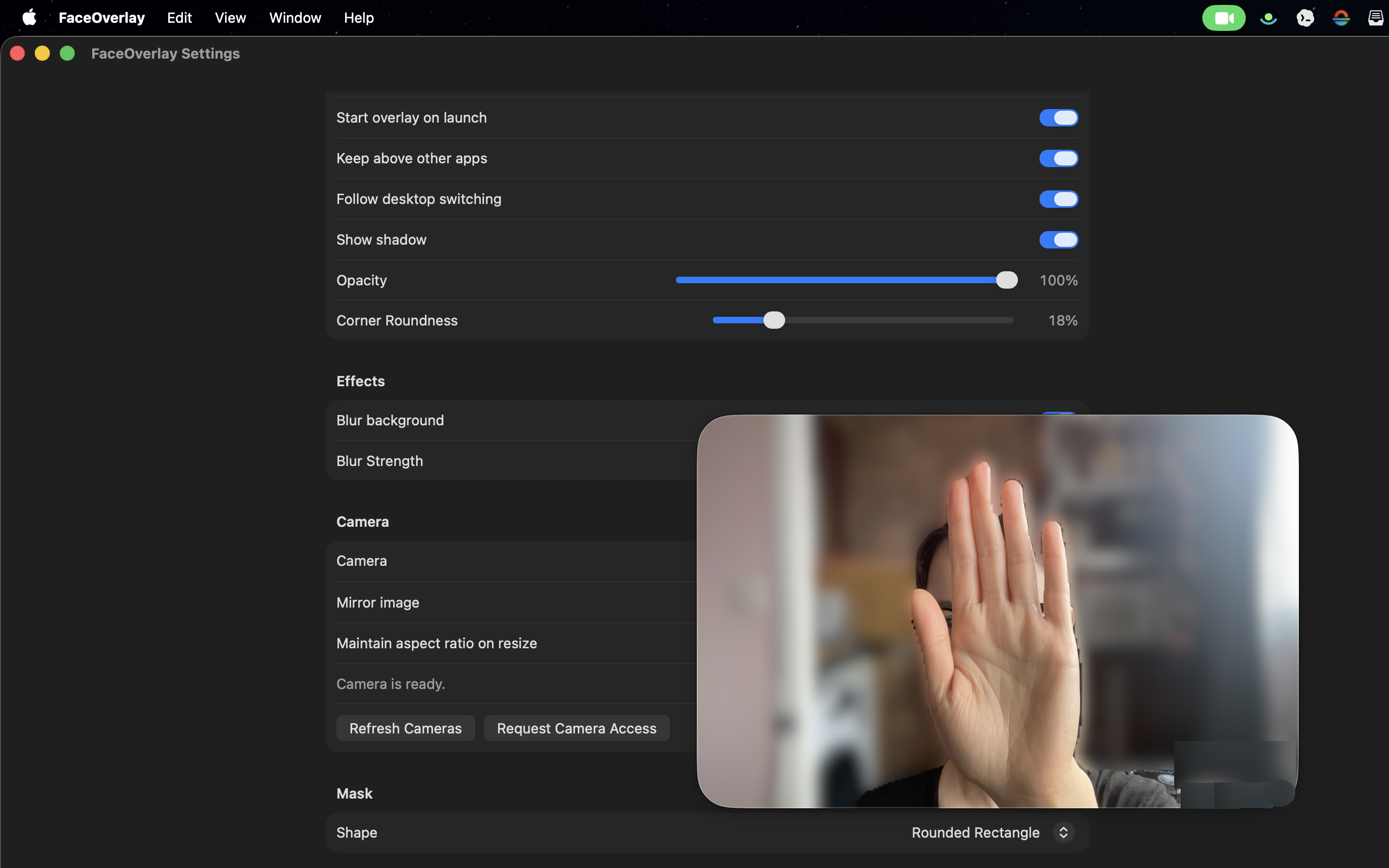Open the Window menu
Screen dimensions: 1389x868
coord(295,17)
